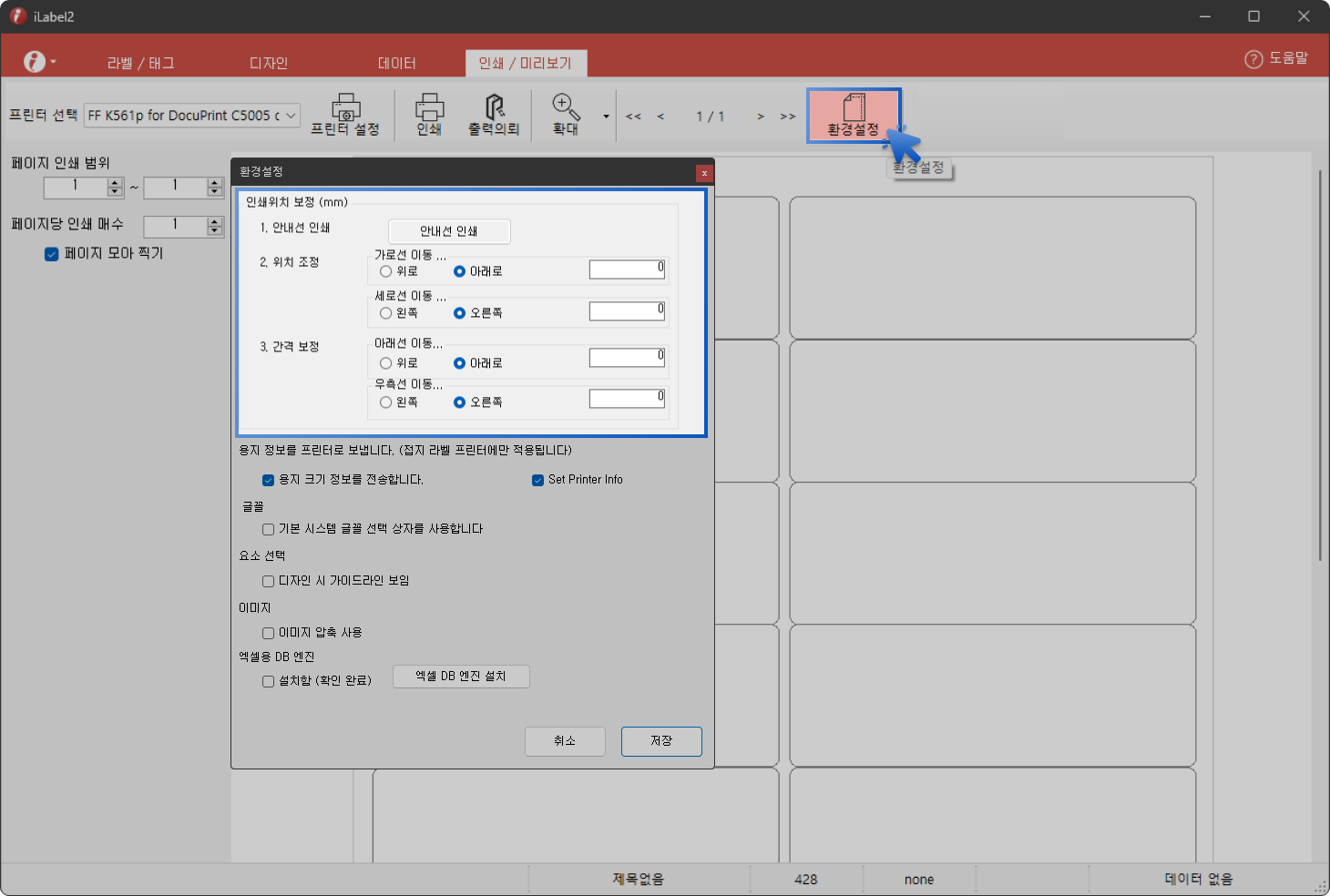1330x896 pixels.
Task: Click the 페이지당 인쇄 매수 value field
Action: click(x=176, y=226)
